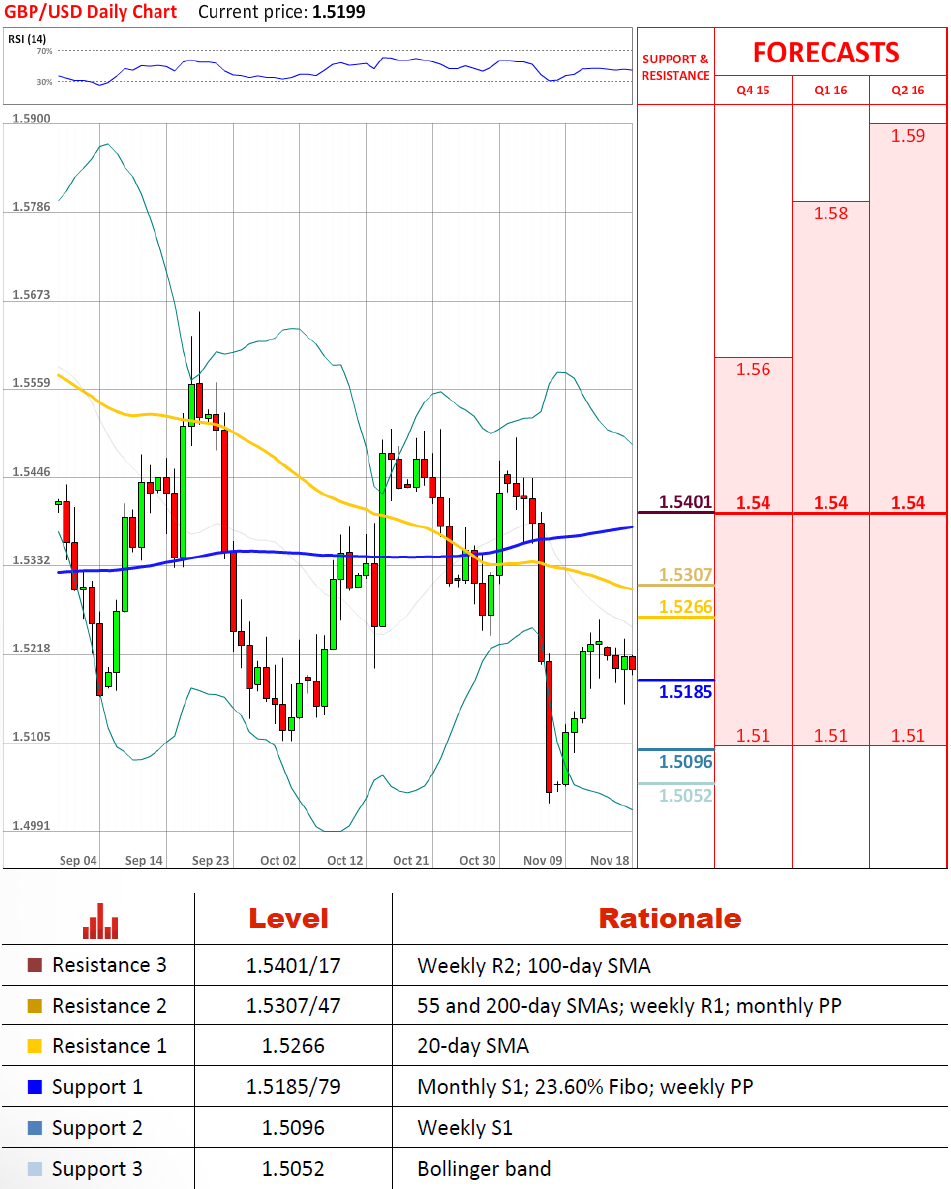Image resolution: width=951 pixels, height=1189 pixels.
Task: Click the Resistance 2 gold color swatch
Action: click(35, 1006)
